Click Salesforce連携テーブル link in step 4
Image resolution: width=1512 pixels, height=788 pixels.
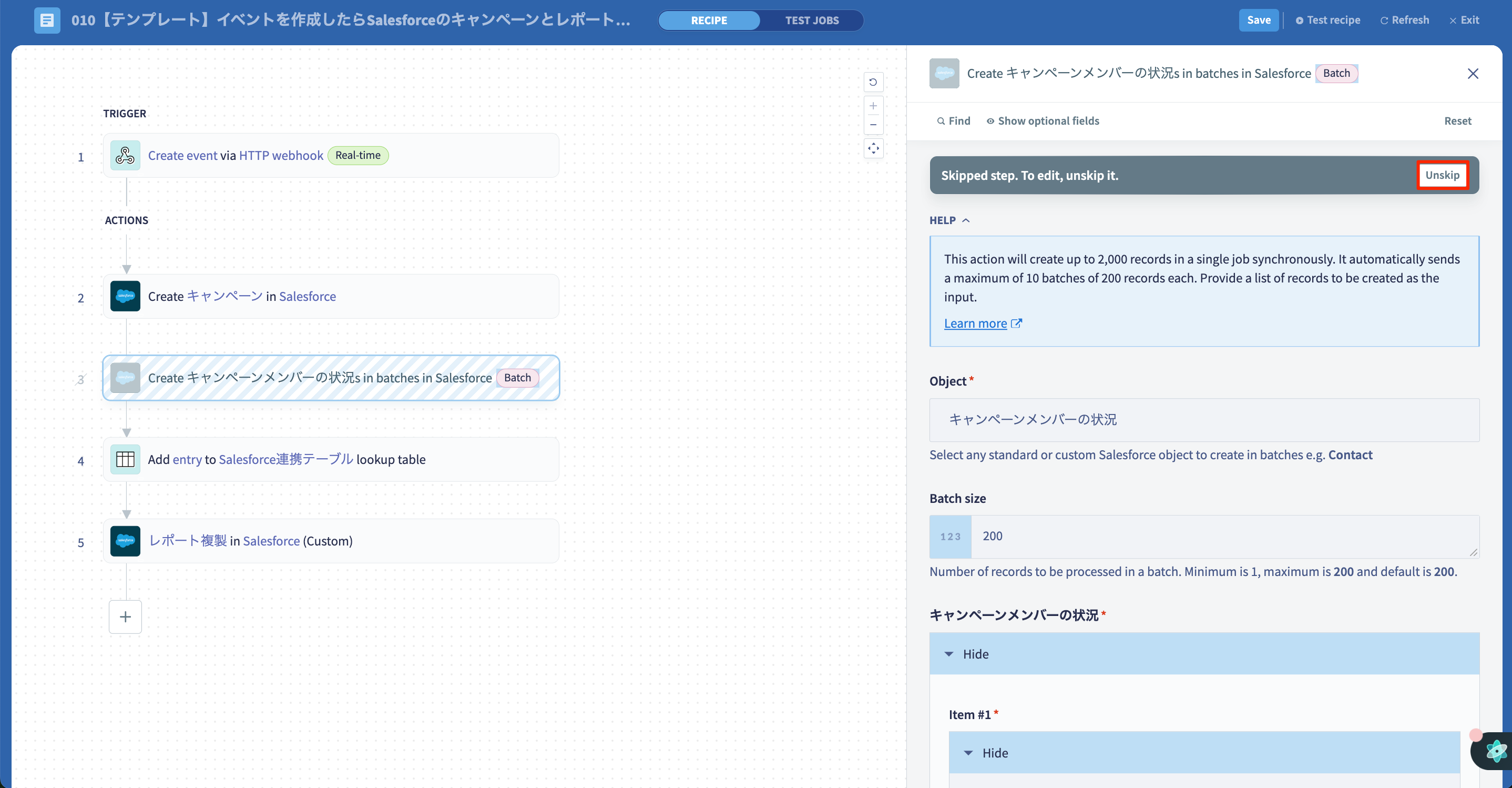286,459
